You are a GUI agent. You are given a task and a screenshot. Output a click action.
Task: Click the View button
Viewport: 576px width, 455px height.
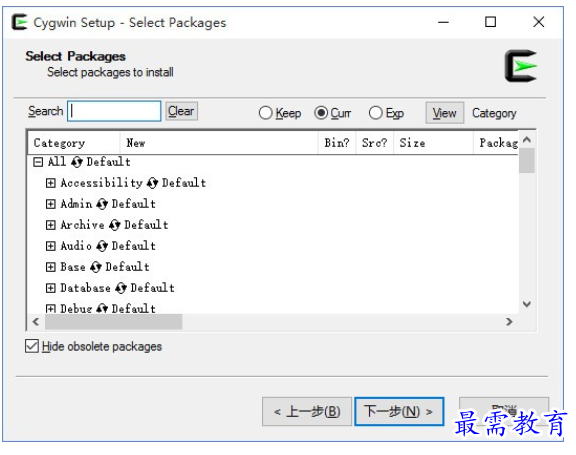444,113
